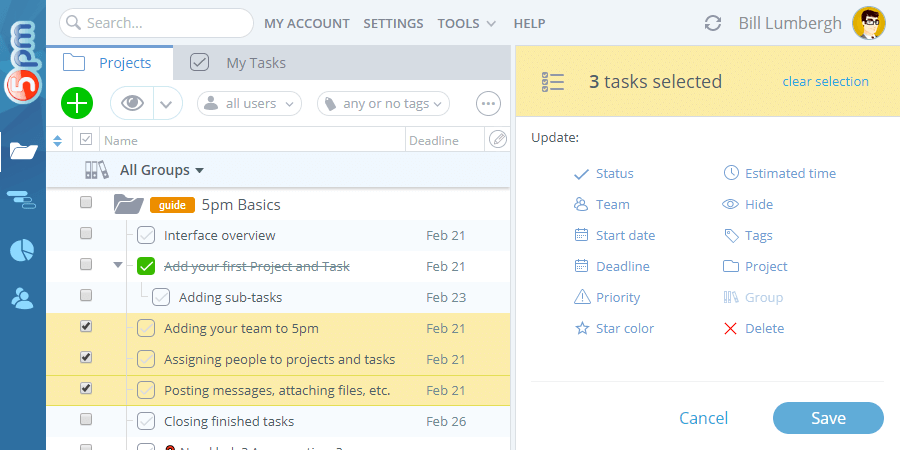Open the all users filter dropdown
This screenshot has width=900, height=450.
click(249, 104)
